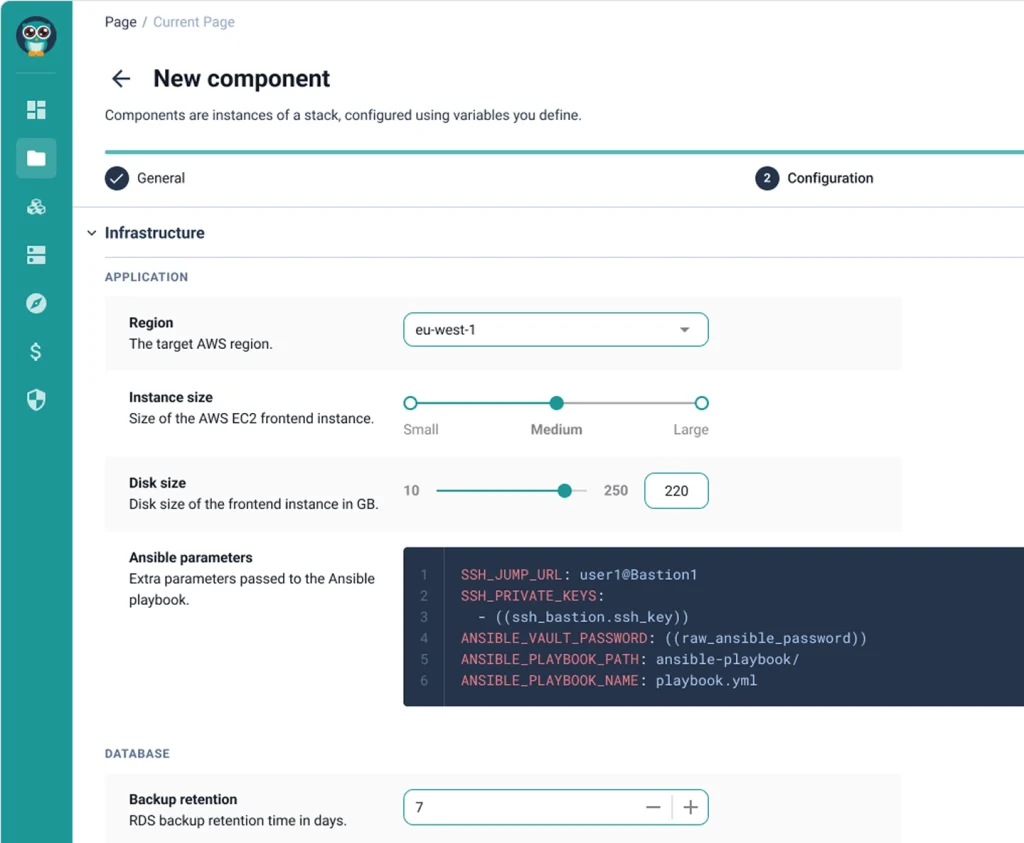Increase backup retention with plus button
The height and width of the screenshot is (843, 1024).
pyautogui.click(x=690, y=807)
